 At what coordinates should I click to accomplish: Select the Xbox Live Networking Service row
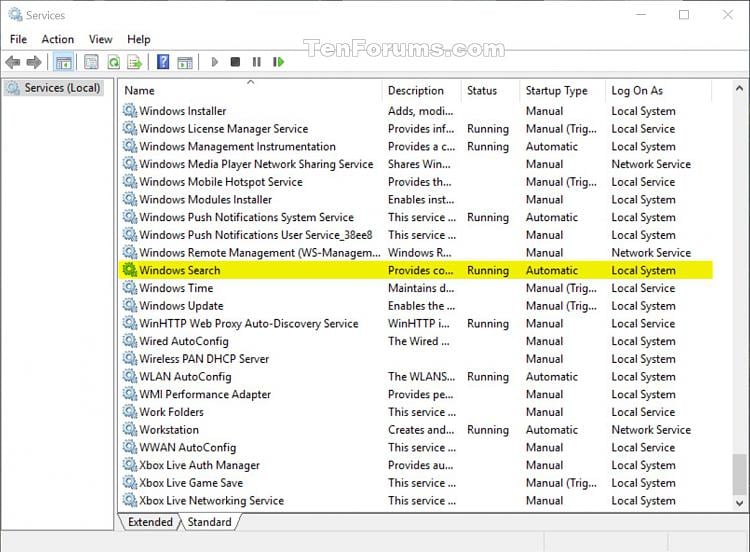click(x=416, y=500)
